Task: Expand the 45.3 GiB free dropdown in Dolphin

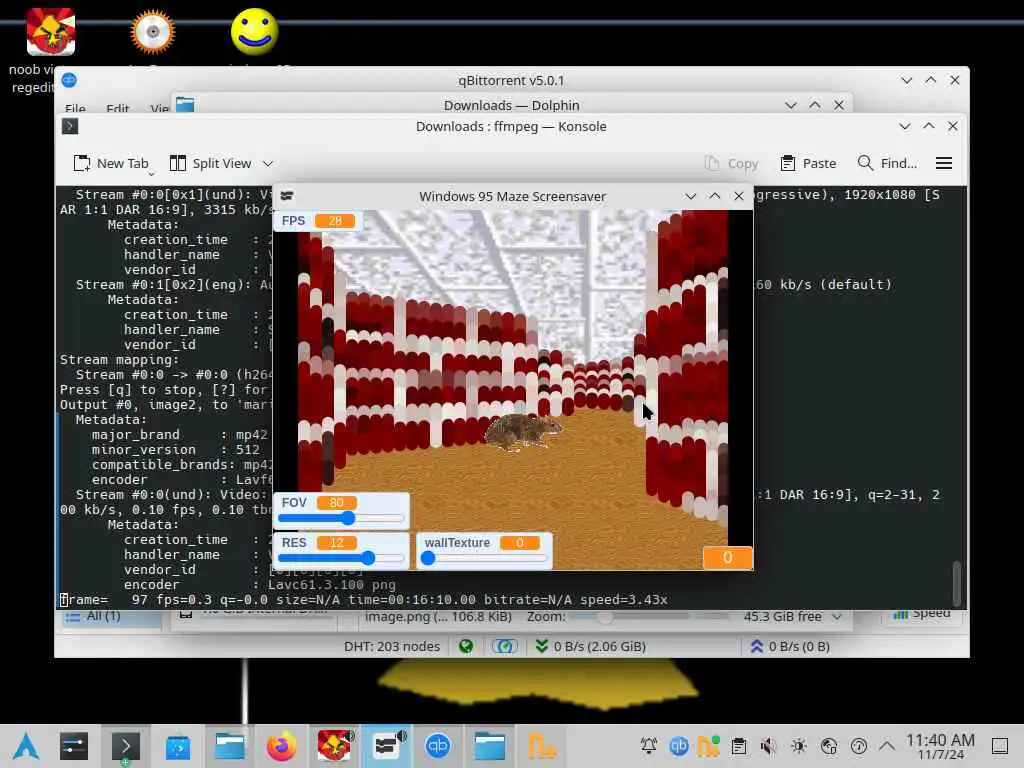Action: pyautogui.click(x=837, y=616)
